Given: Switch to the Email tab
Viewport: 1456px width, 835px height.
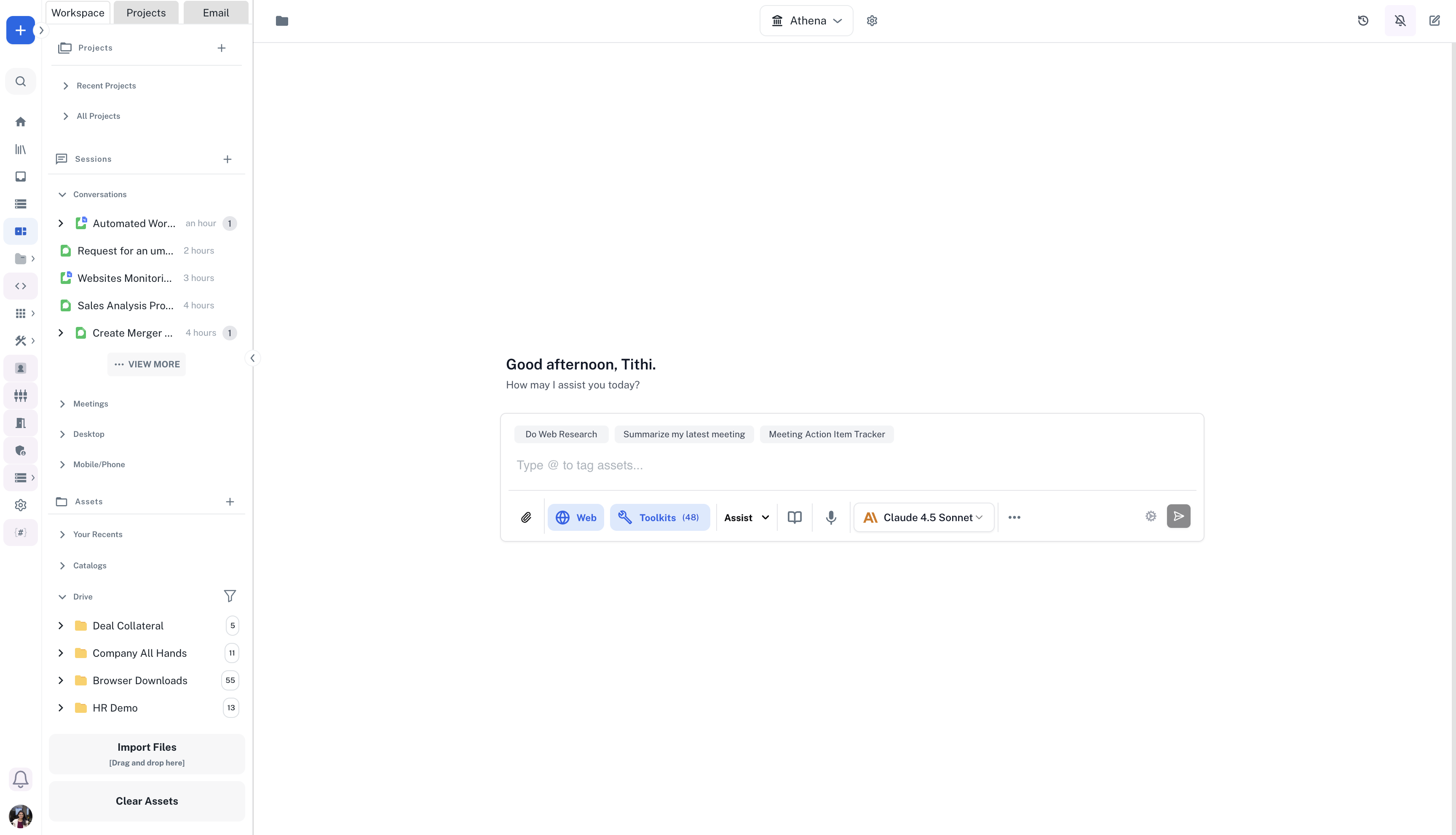Looking at the screenshot, I should (216, 13).
